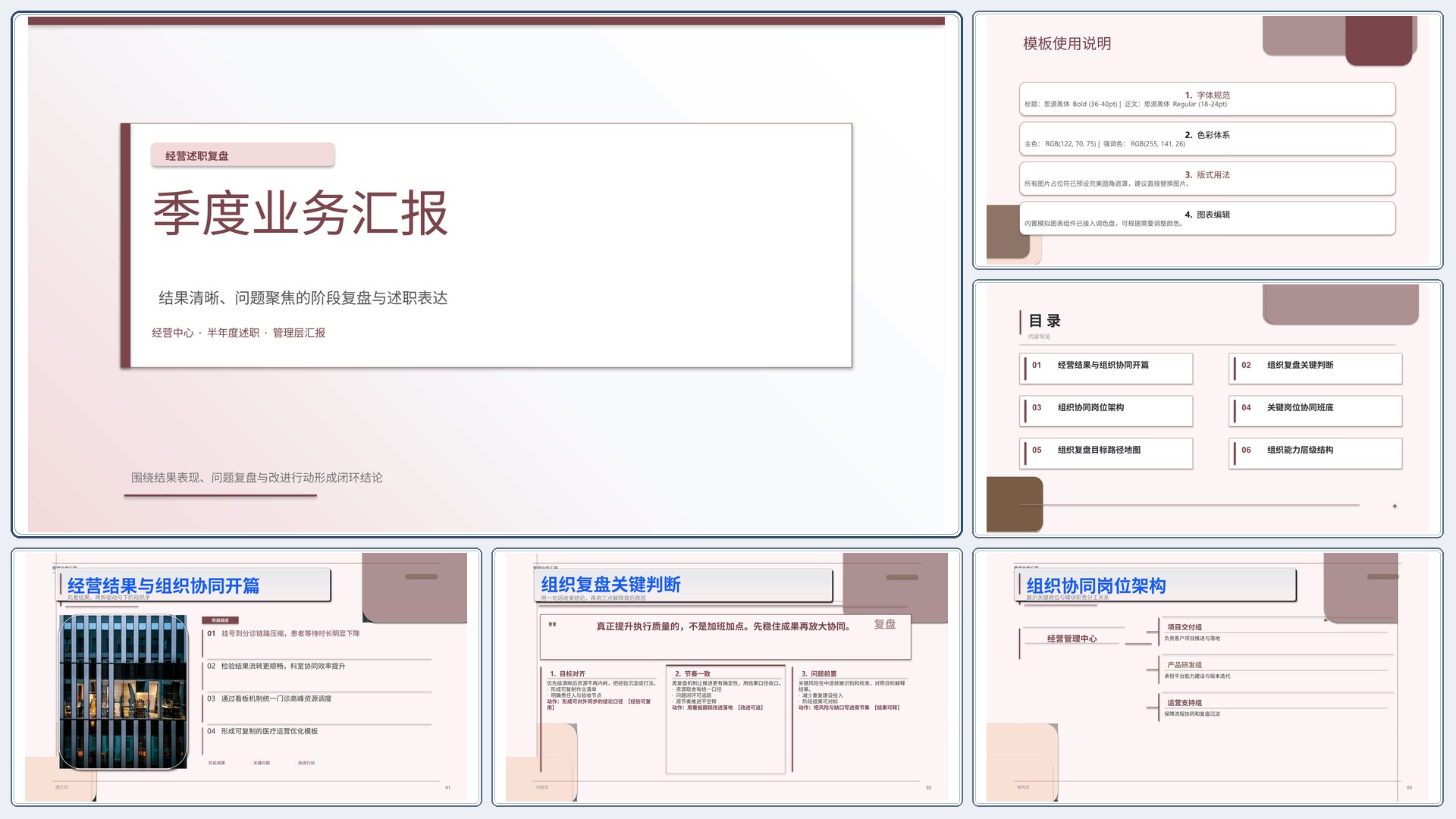Select the 经营管理中心 org node
This screenshot has height=819, width=1456.
(1072, 639)
